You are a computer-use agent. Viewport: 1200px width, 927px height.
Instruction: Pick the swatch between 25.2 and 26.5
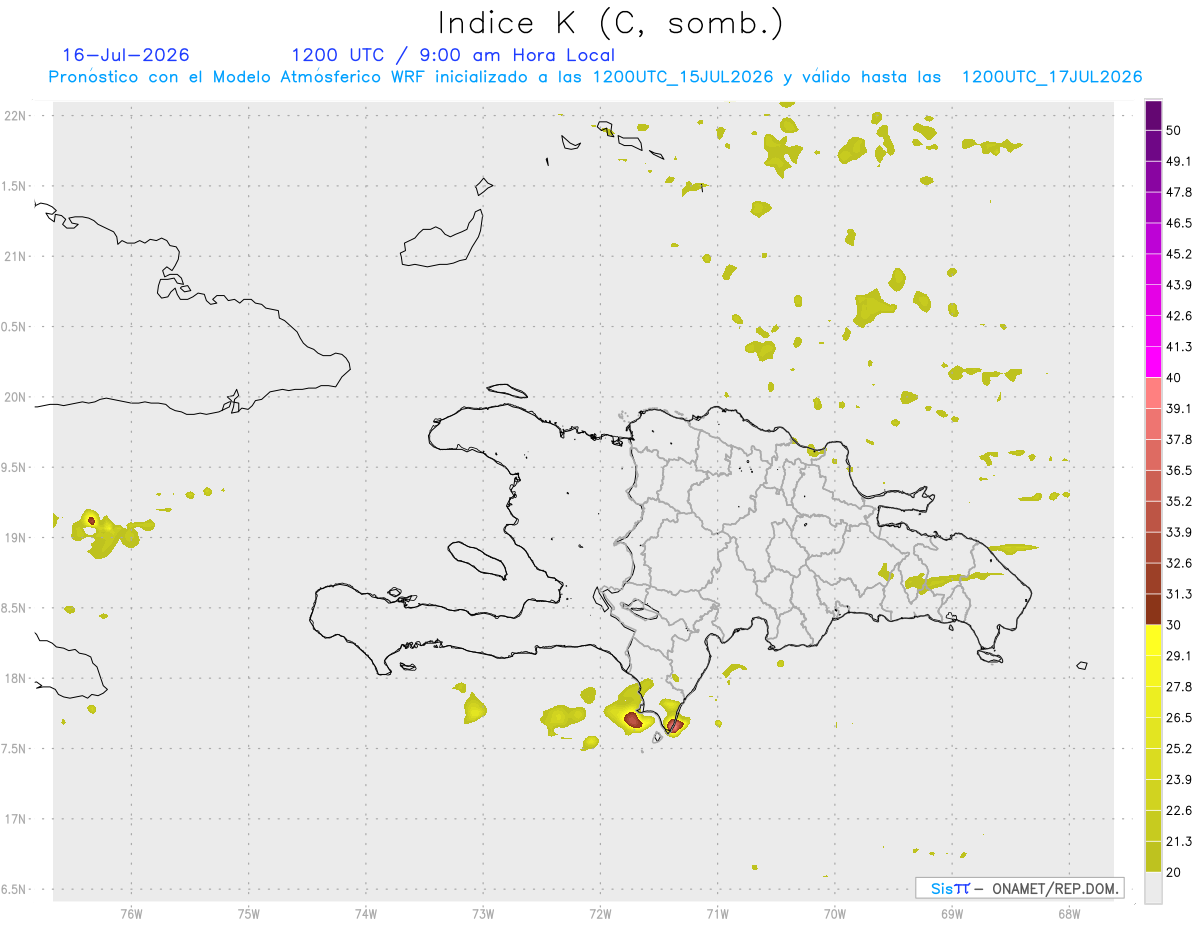[x=1153, y=733]
